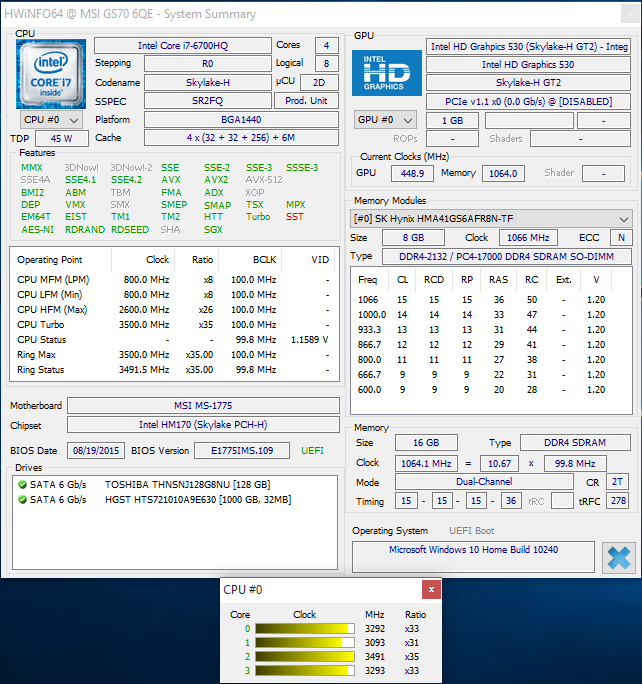Click the SSPEC SR2FQ field

click(x=208, y=101)
